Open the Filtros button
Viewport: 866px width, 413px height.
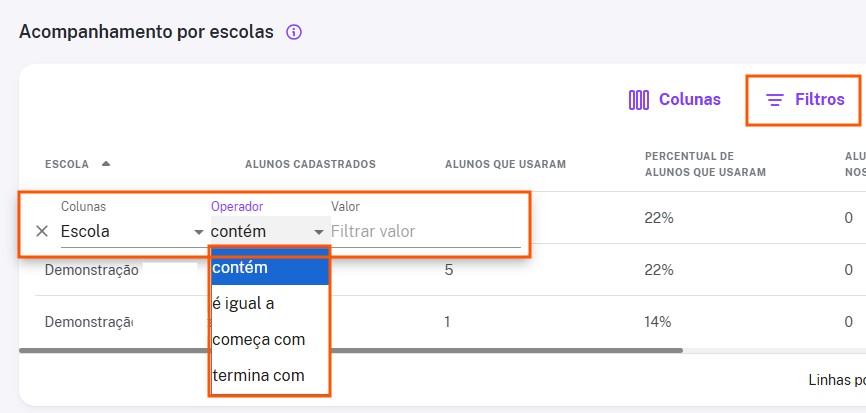[x=804, y=100]
